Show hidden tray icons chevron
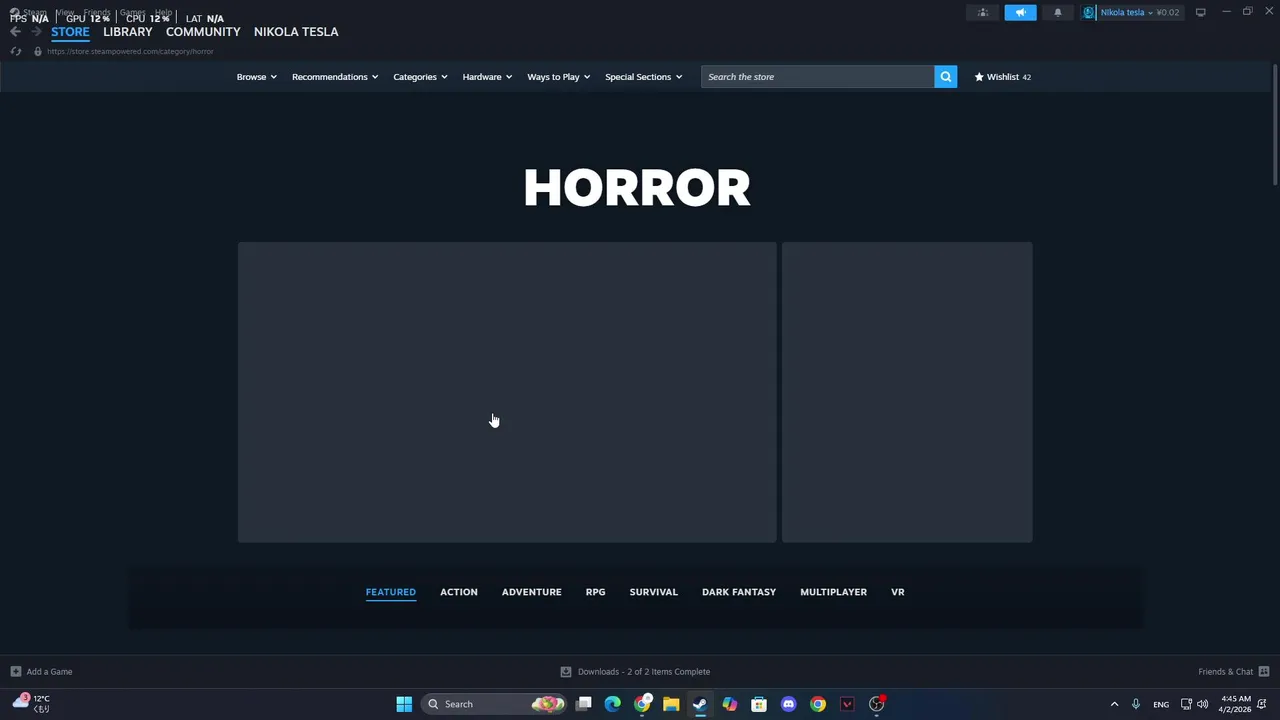 [1114, 704]
